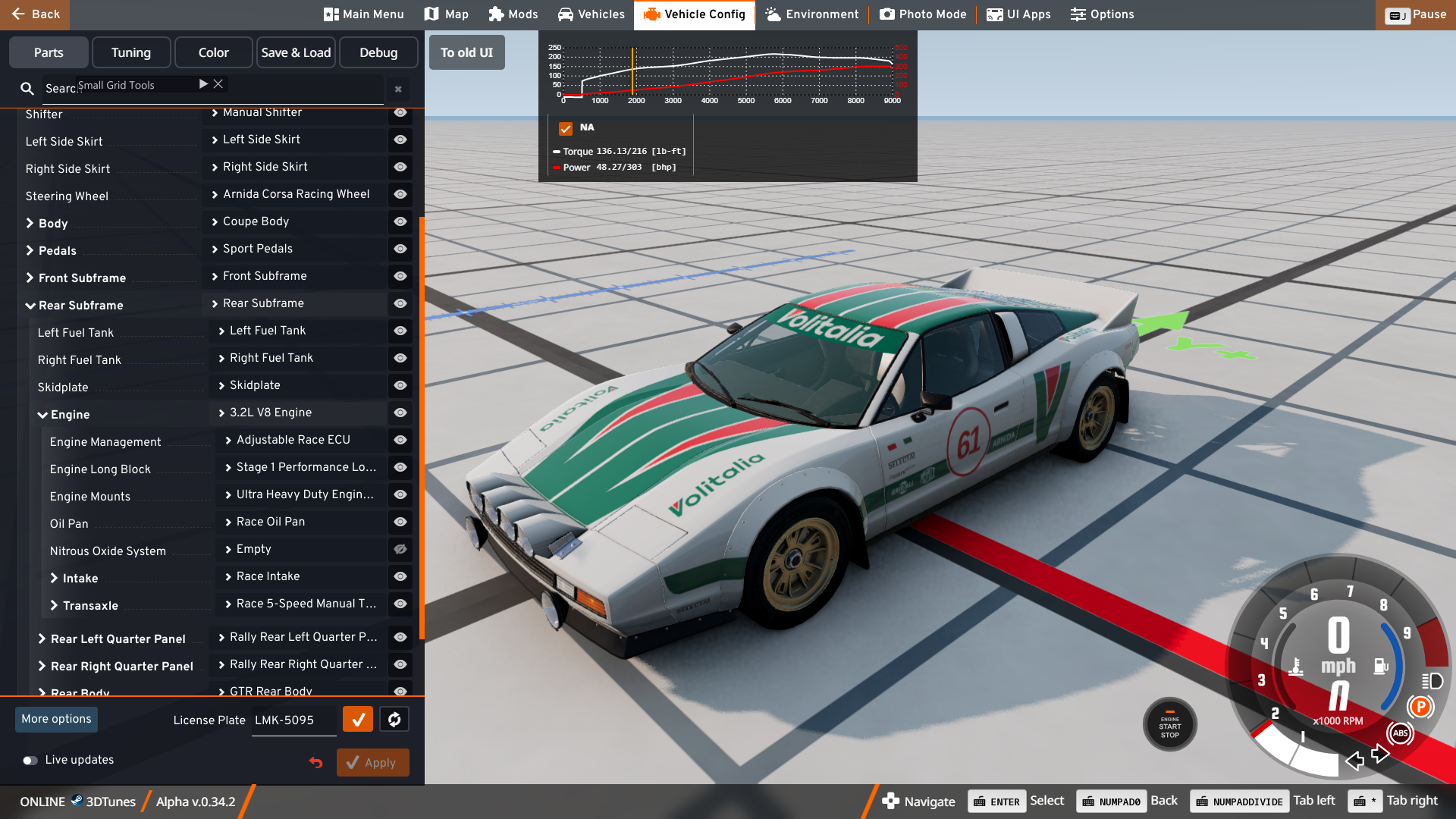Open the Vehicles menu

click(591, 14)
